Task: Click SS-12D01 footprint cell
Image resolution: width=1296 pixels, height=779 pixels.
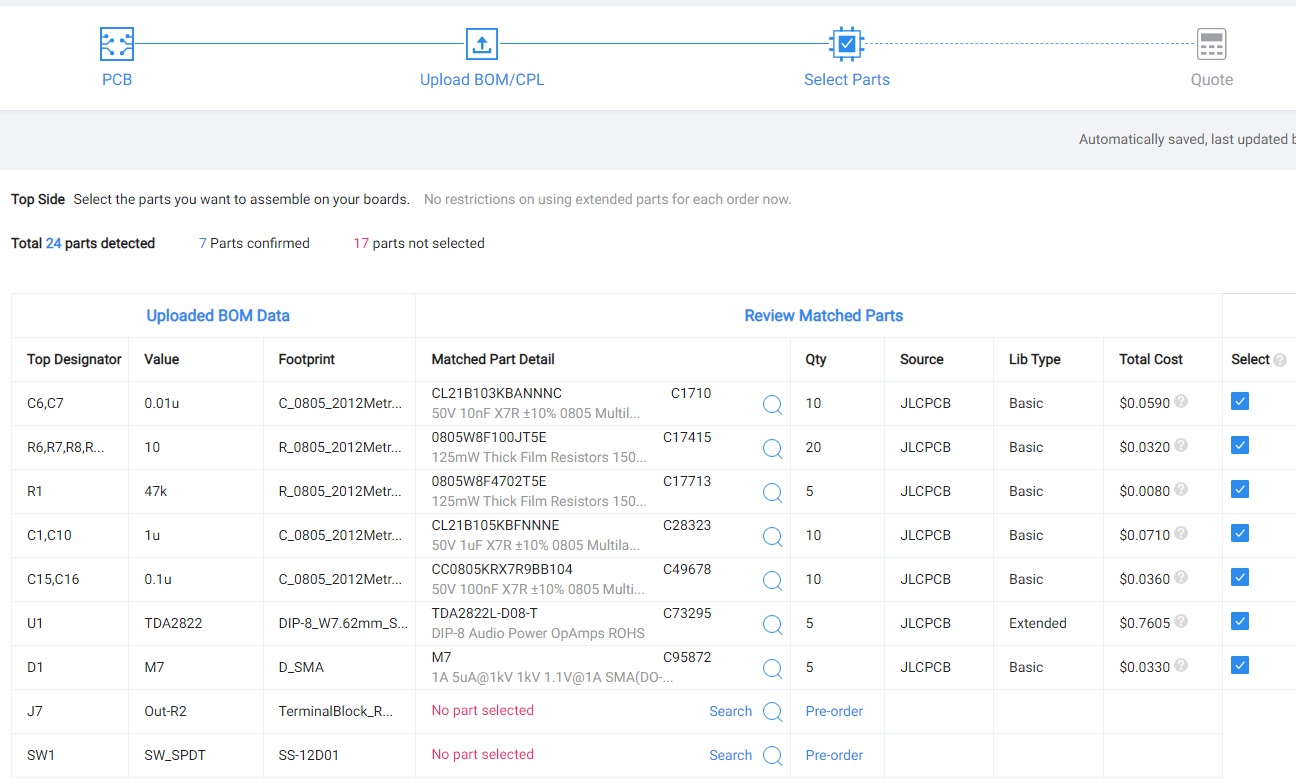Action: (309, 755)
